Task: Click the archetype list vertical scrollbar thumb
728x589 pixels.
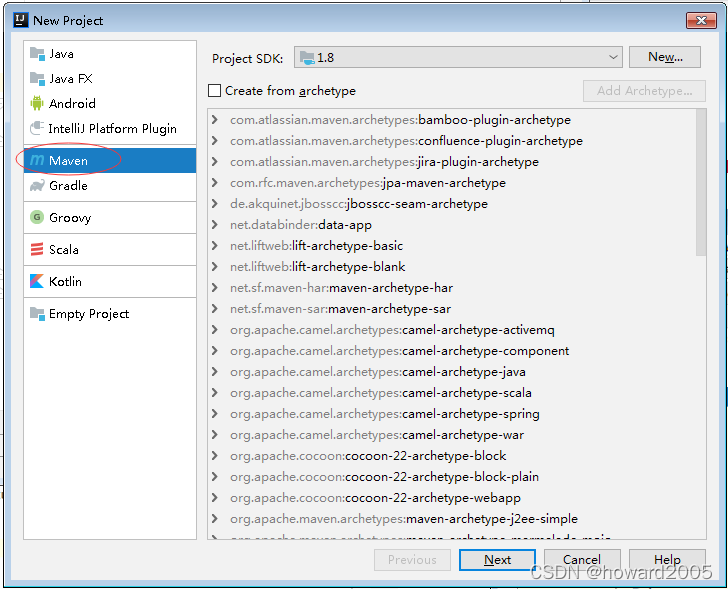Action: tap(701, 182)
